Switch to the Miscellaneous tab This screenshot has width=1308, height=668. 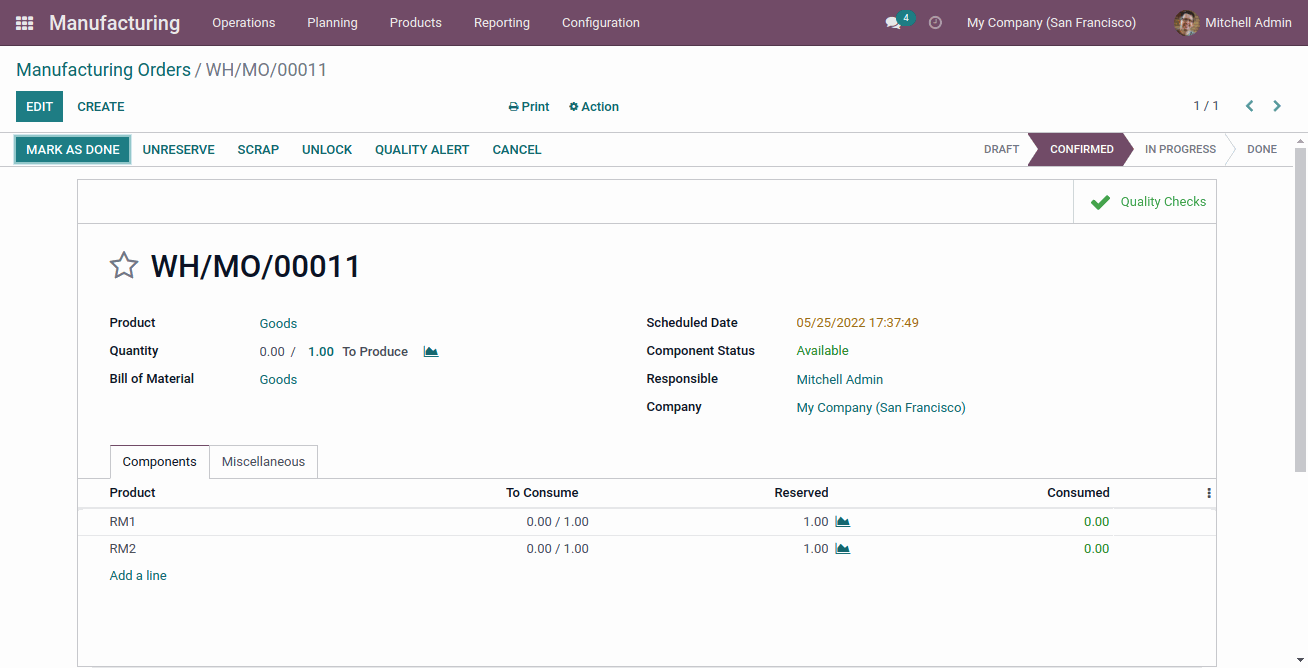tap(264, 462)
